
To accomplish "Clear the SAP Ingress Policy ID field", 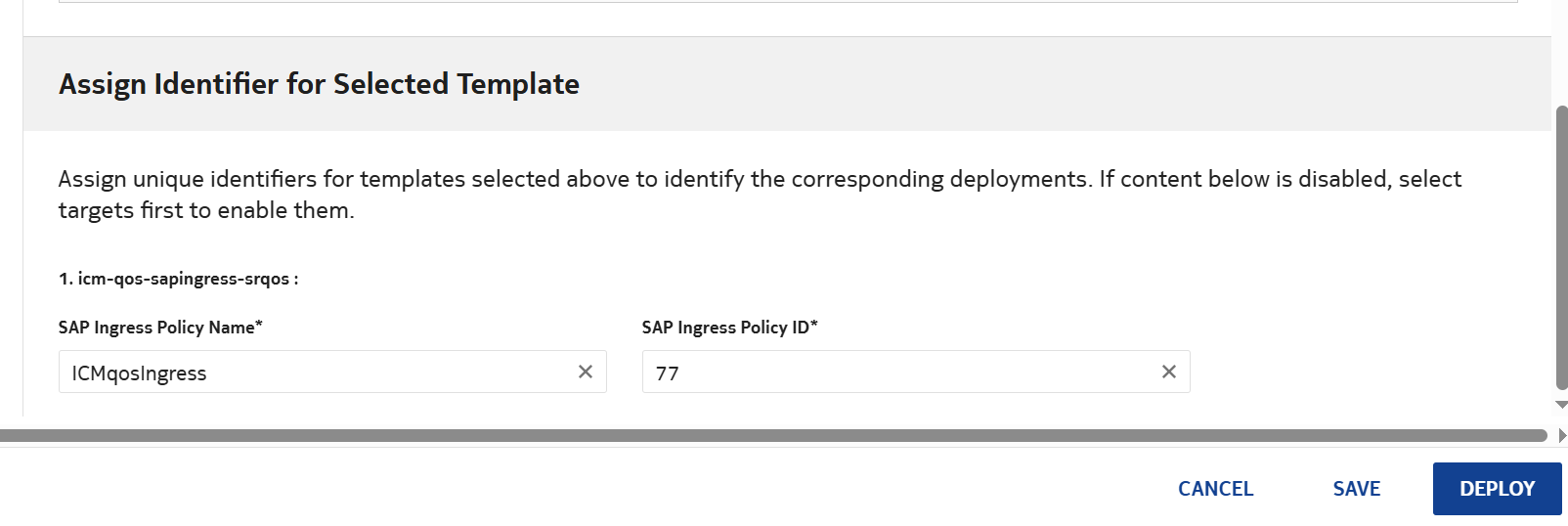I will pos(1168,372).
